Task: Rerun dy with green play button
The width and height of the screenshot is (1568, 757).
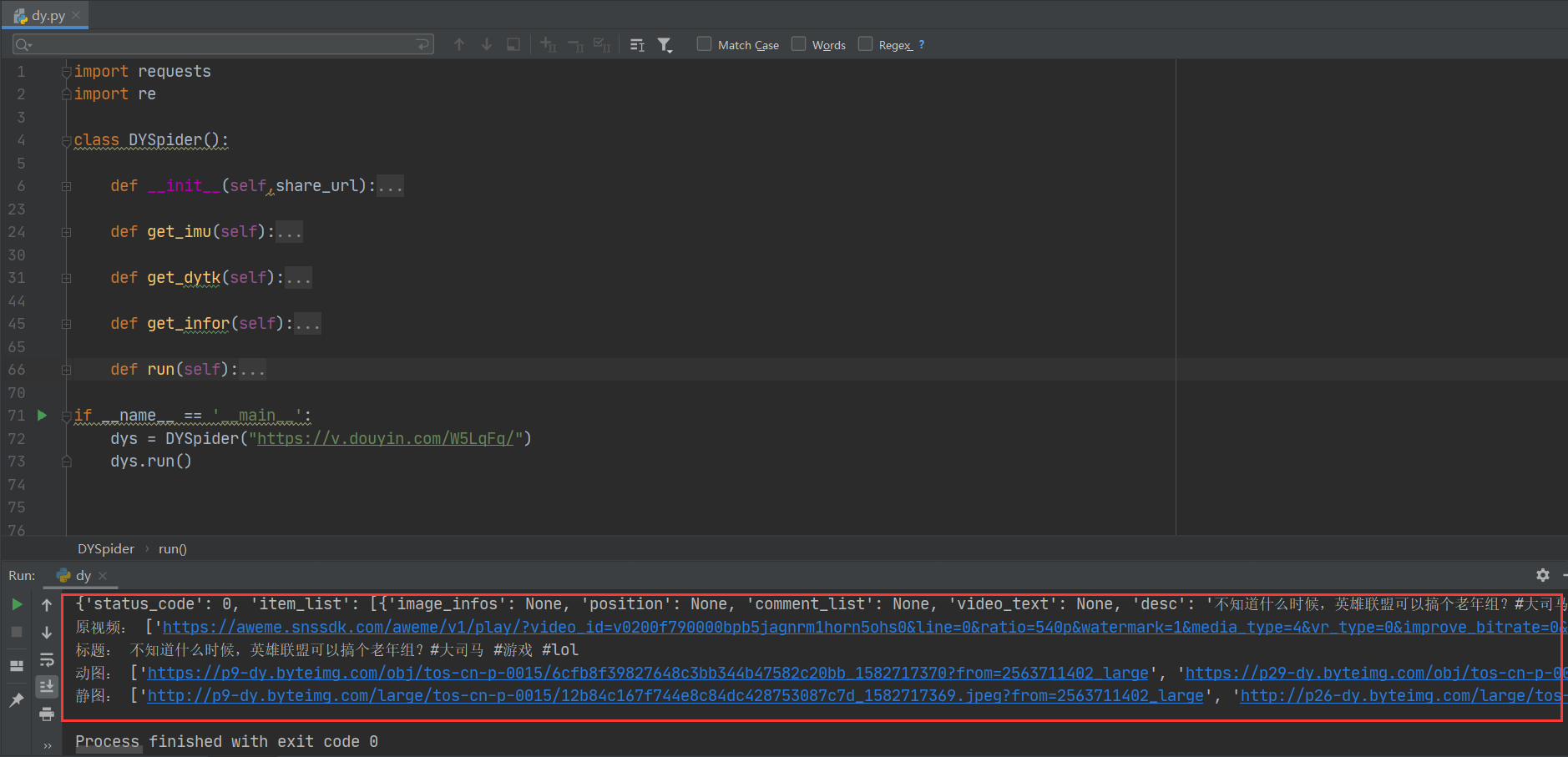Action: [17, 604]
